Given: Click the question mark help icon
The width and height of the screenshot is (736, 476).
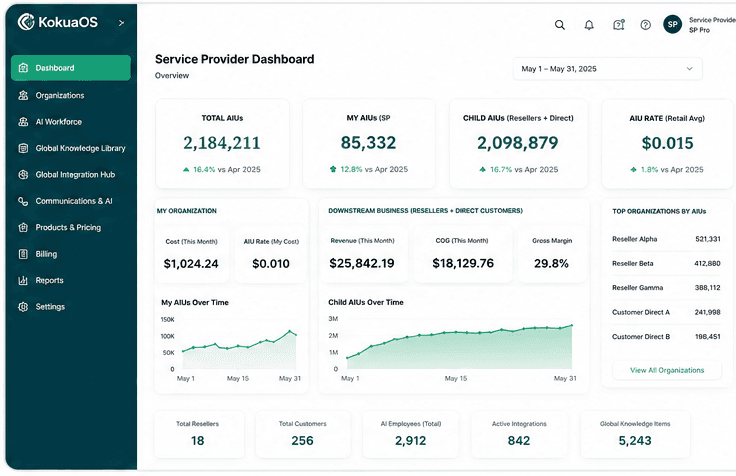Looking at the screenshot, I should coord(645,25).
